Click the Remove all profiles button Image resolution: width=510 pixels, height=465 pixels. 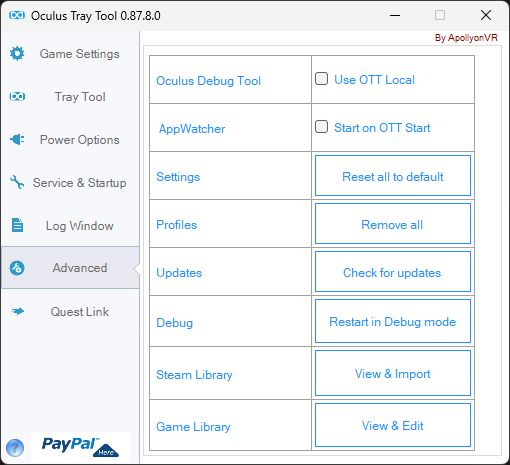(x=393, y=224)
